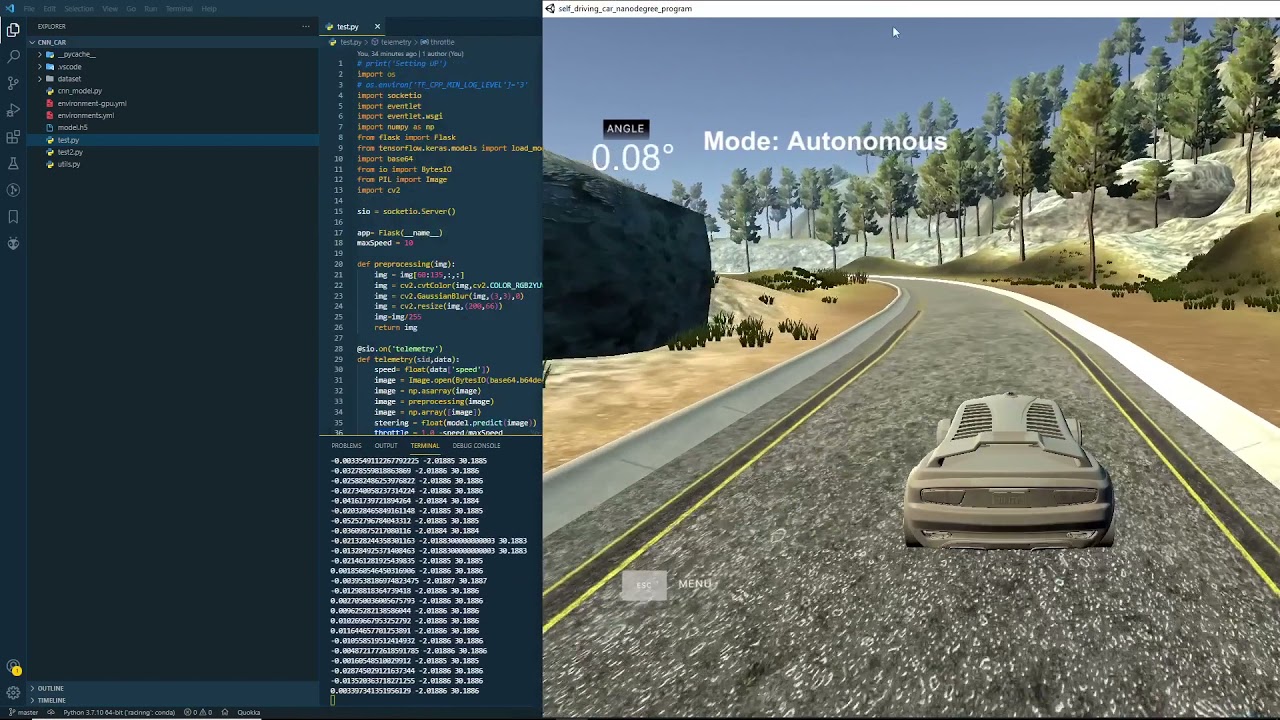This screenshot has width=1280, height=720.
Task: Click the cloud sync changes status icon
Action: click(x=50, y=712)
